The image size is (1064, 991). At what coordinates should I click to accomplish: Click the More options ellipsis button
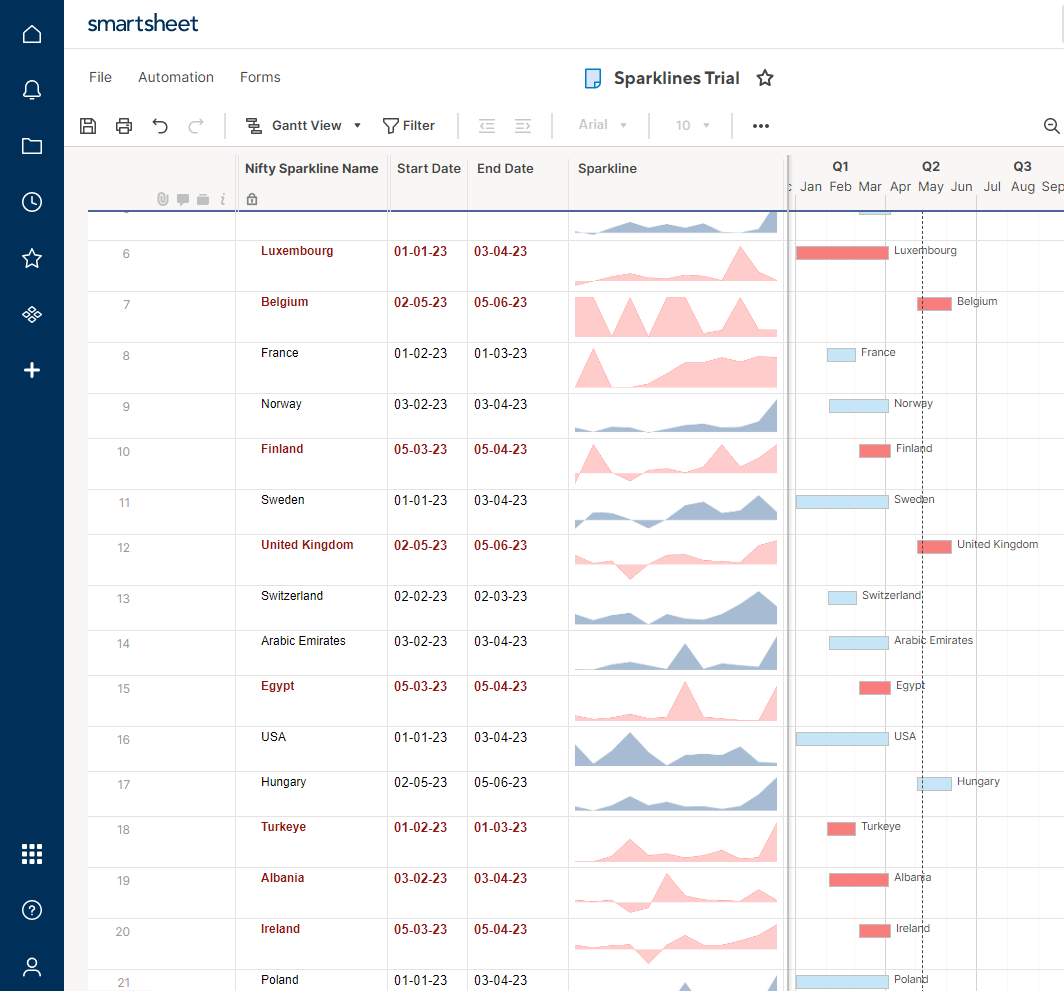(x=761, y=126)
